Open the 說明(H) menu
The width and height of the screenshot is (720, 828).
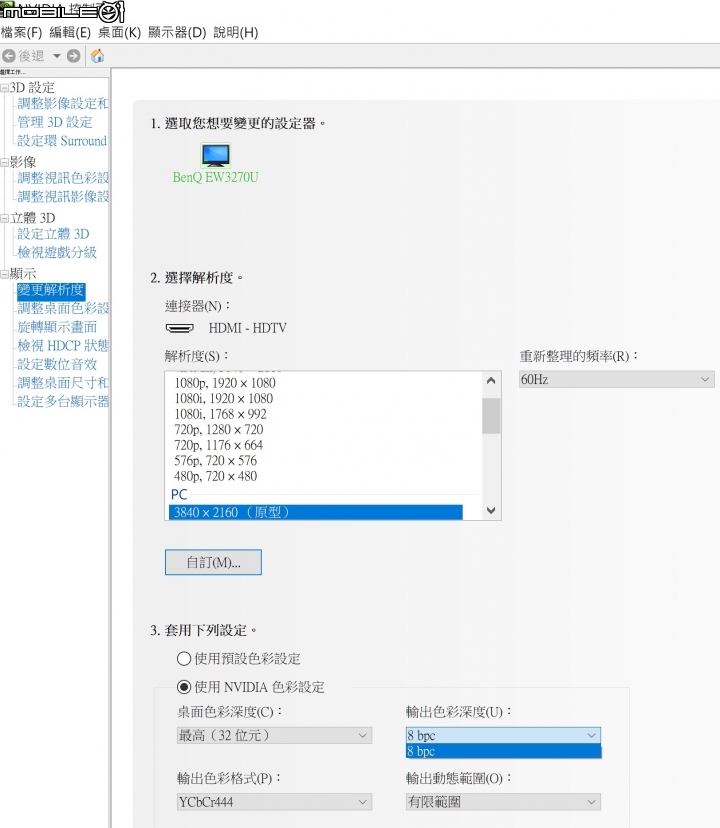[236, 33]
